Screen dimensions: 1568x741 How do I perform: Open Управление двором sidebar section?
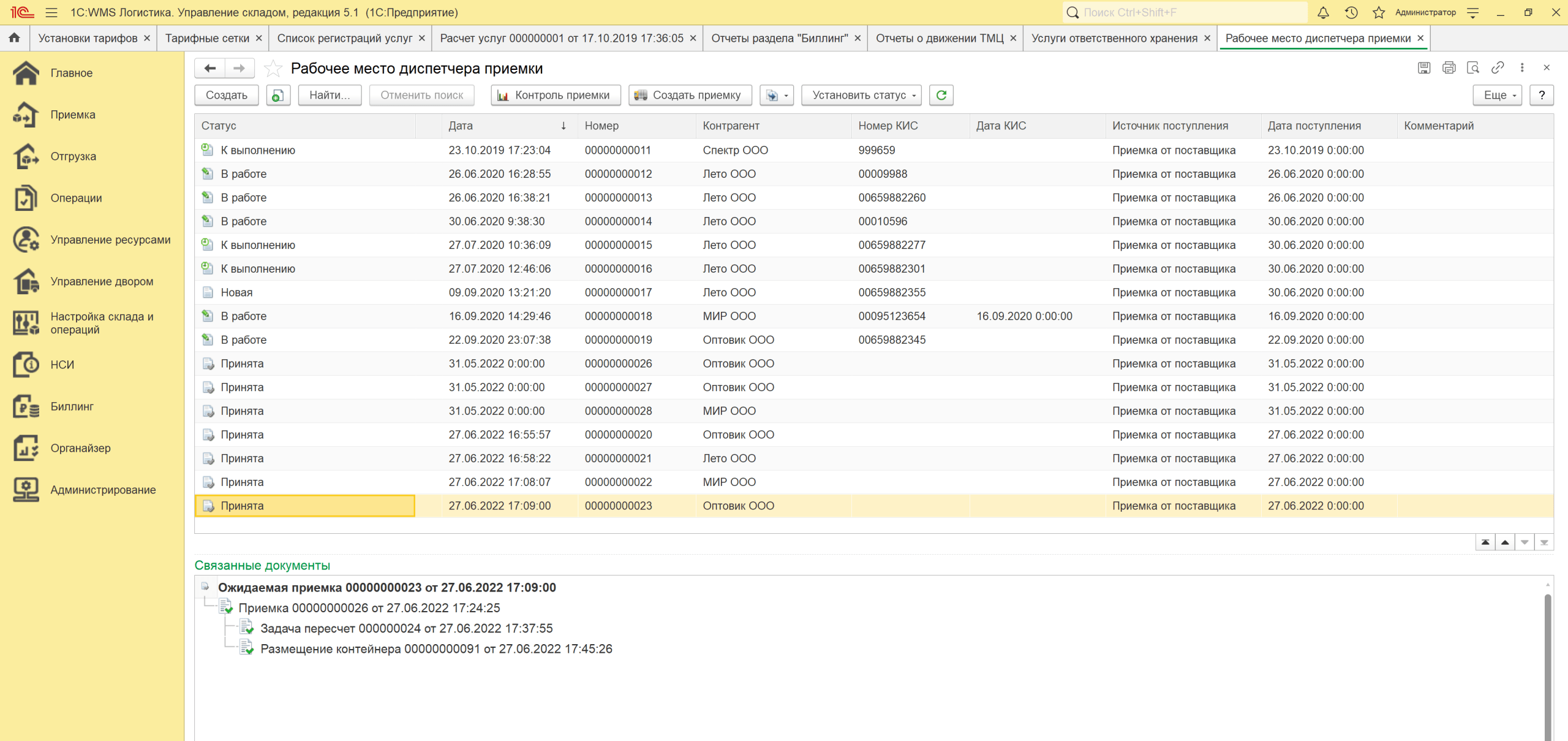[x=102, y=281]
